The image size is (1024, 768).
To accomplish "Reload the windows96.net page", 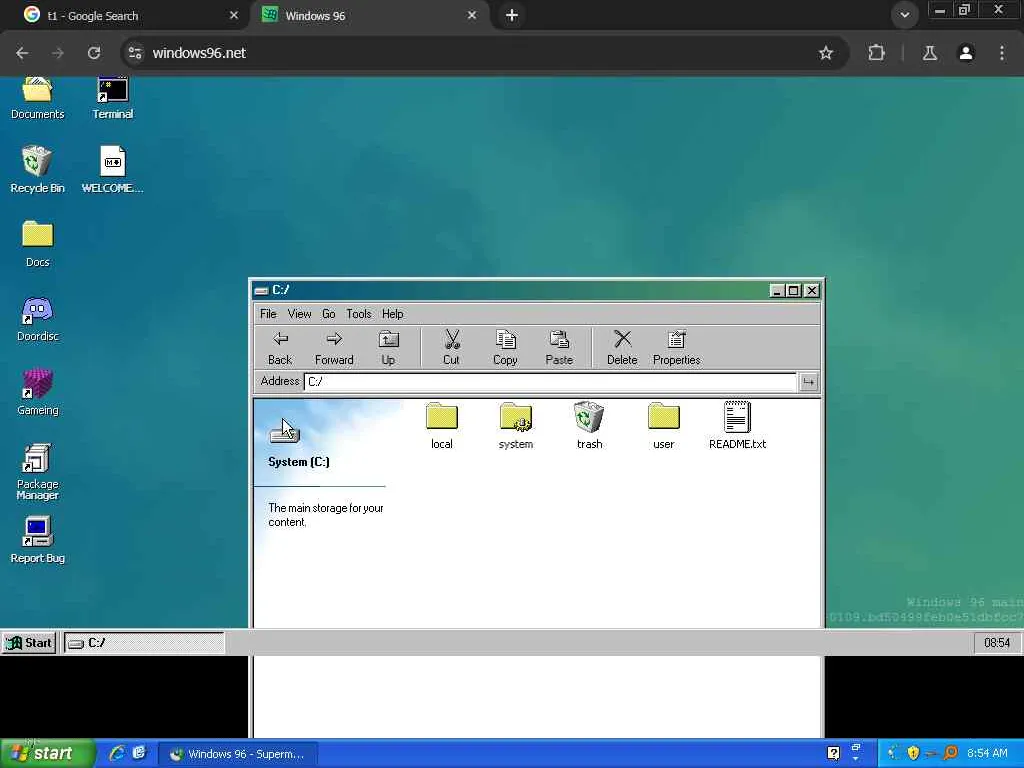I will (x=94, y=53).
